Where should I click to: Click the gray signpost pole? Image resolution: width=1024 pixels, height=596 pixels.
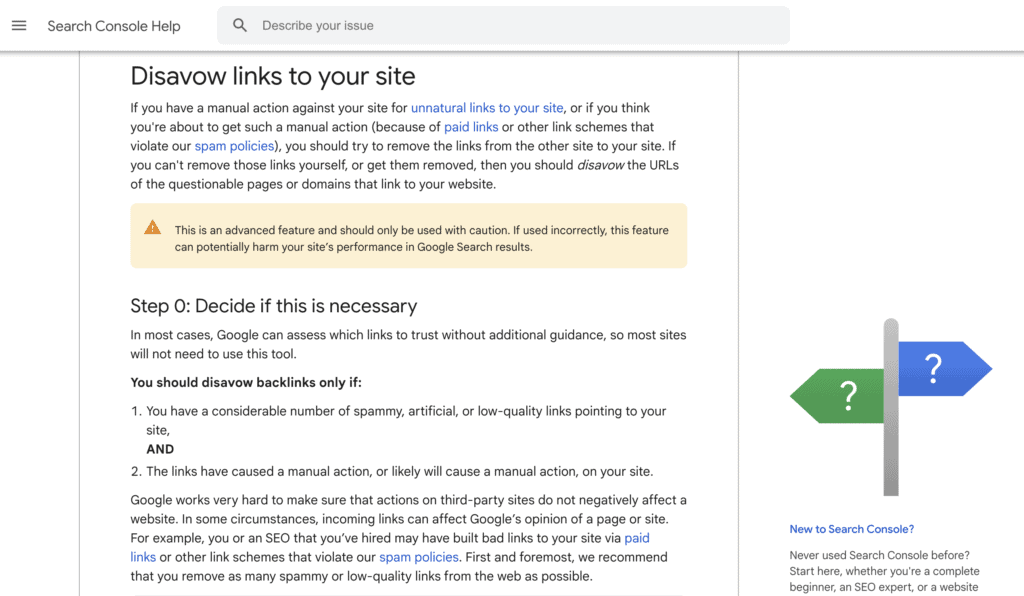pos(891,440)
